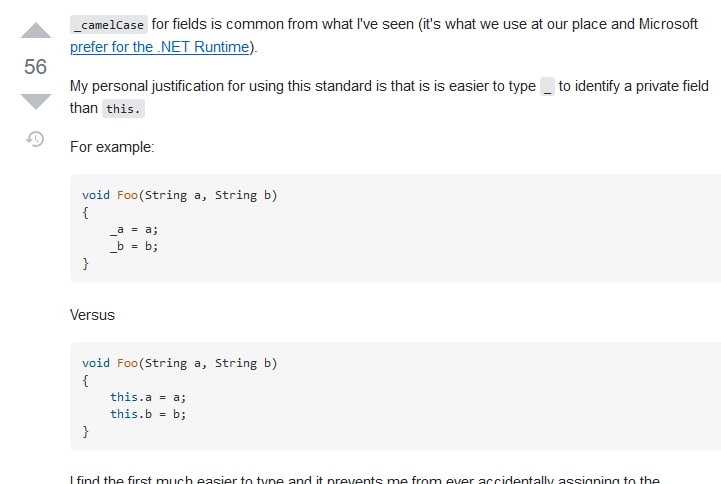Downvote the answer using the down arrow
Screen dimensions: 721x484
click(36, 101)
